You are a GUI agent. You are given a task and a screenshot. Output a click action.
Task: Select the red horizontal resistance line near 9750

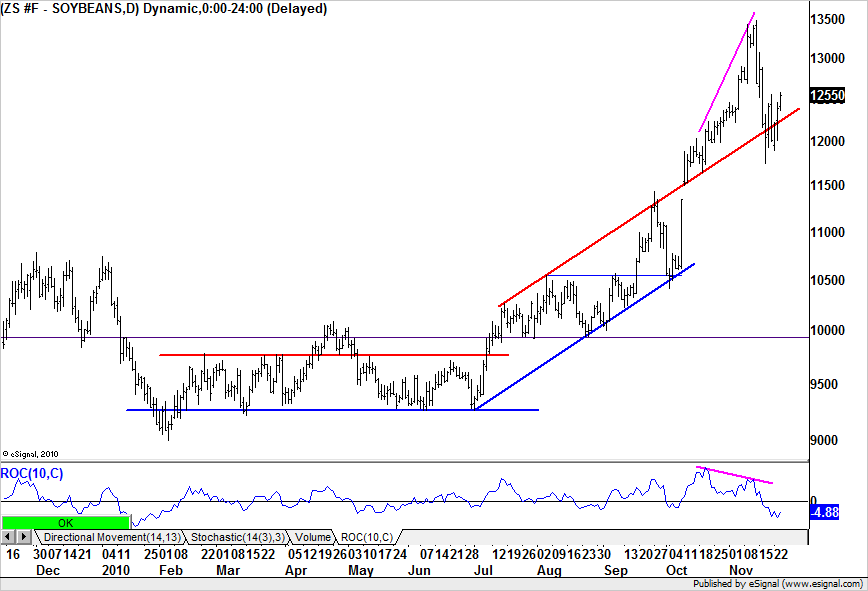tap(330, 354)
